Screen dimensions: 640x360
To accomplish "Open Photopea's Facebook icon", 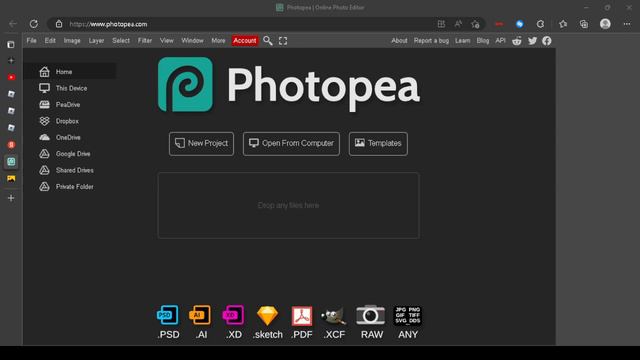I will [547, 40].
